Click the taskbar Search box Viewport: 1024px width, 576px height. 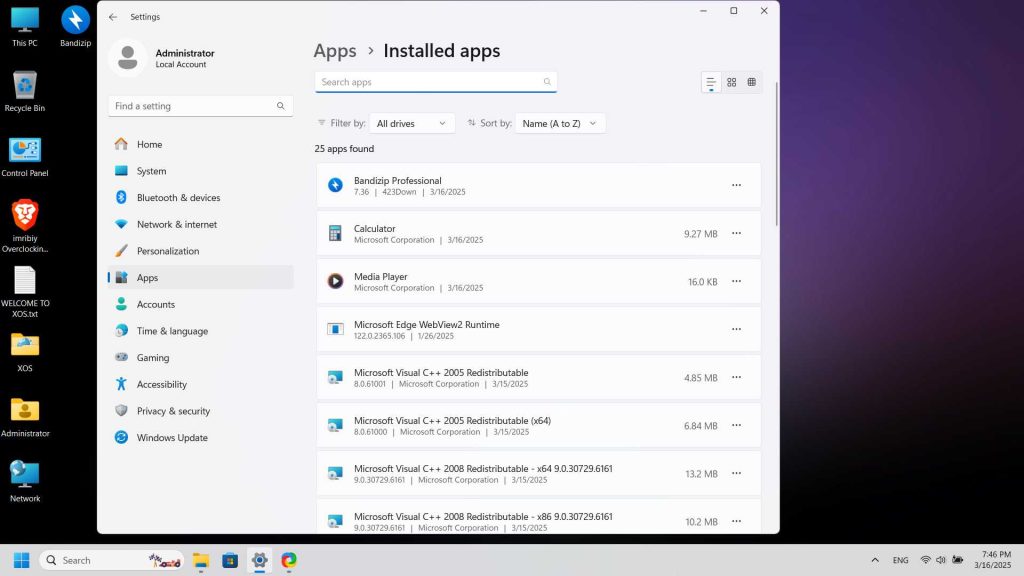point(111,560)
